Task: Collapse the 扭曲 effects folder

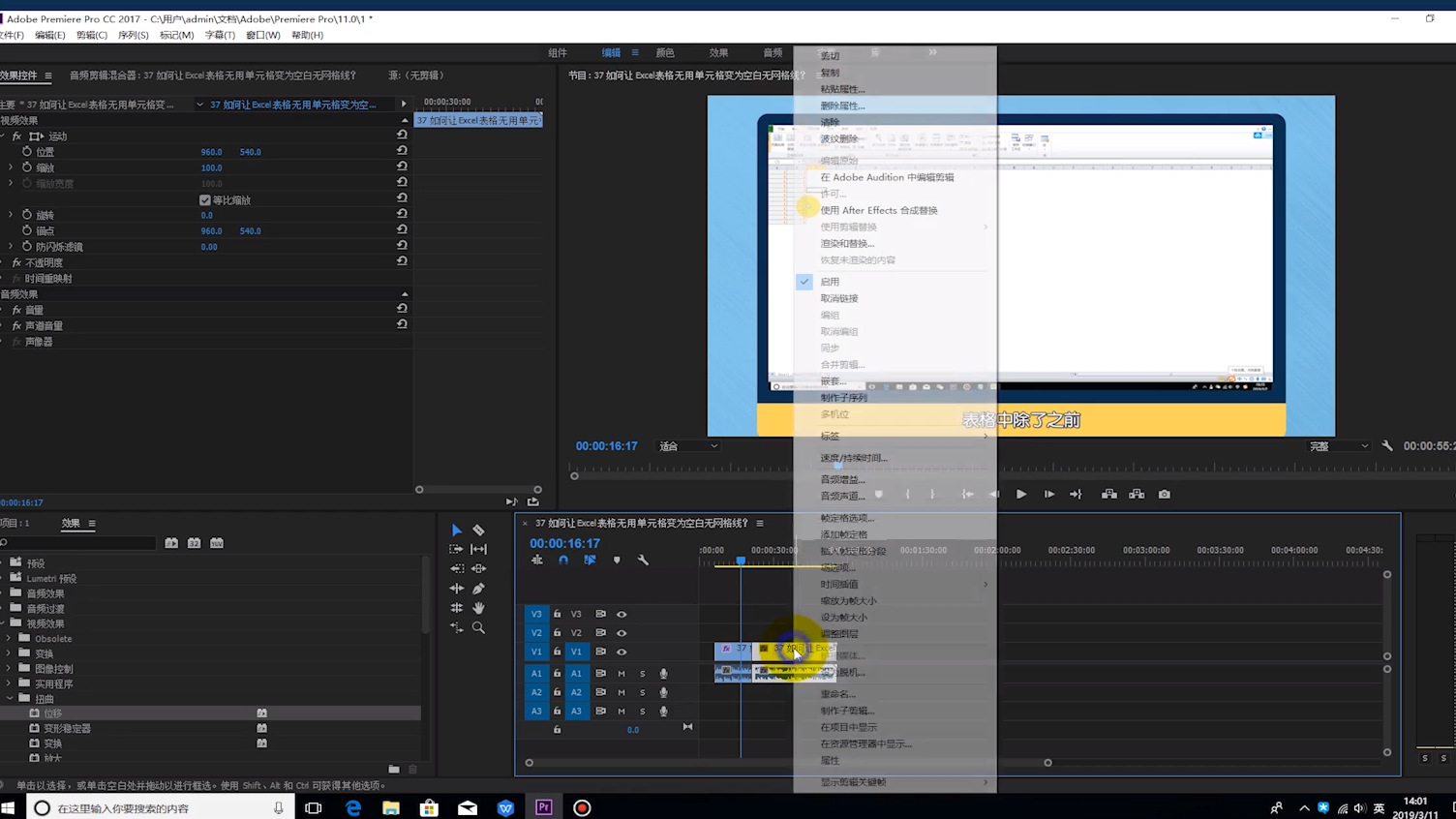Action: [10, 699]
